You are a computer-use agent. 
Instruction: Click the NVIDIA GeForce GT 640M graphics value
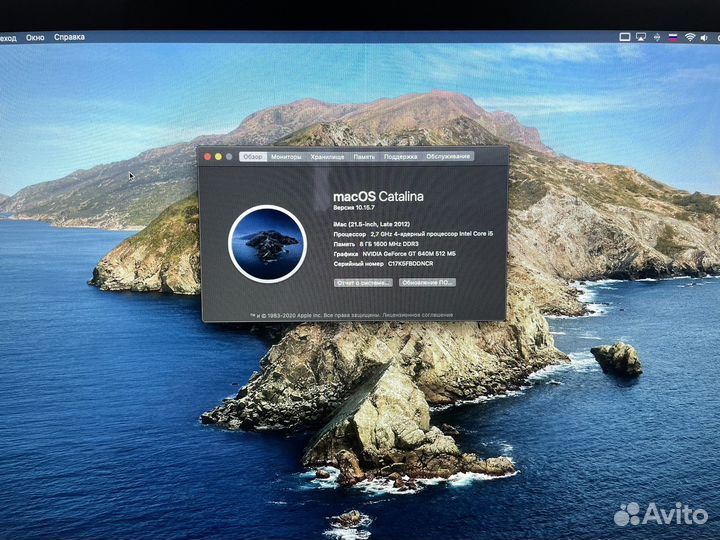(x=409, y=253)
